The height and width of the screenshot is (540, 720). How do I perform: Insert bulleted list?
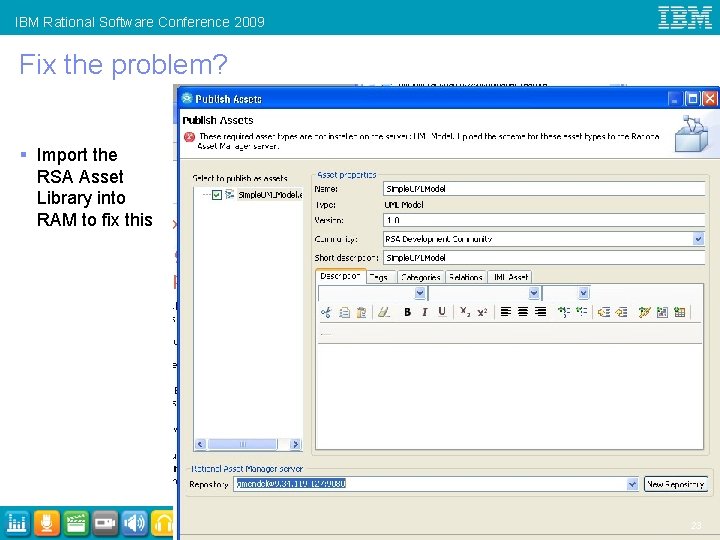(x=581, y=312)
